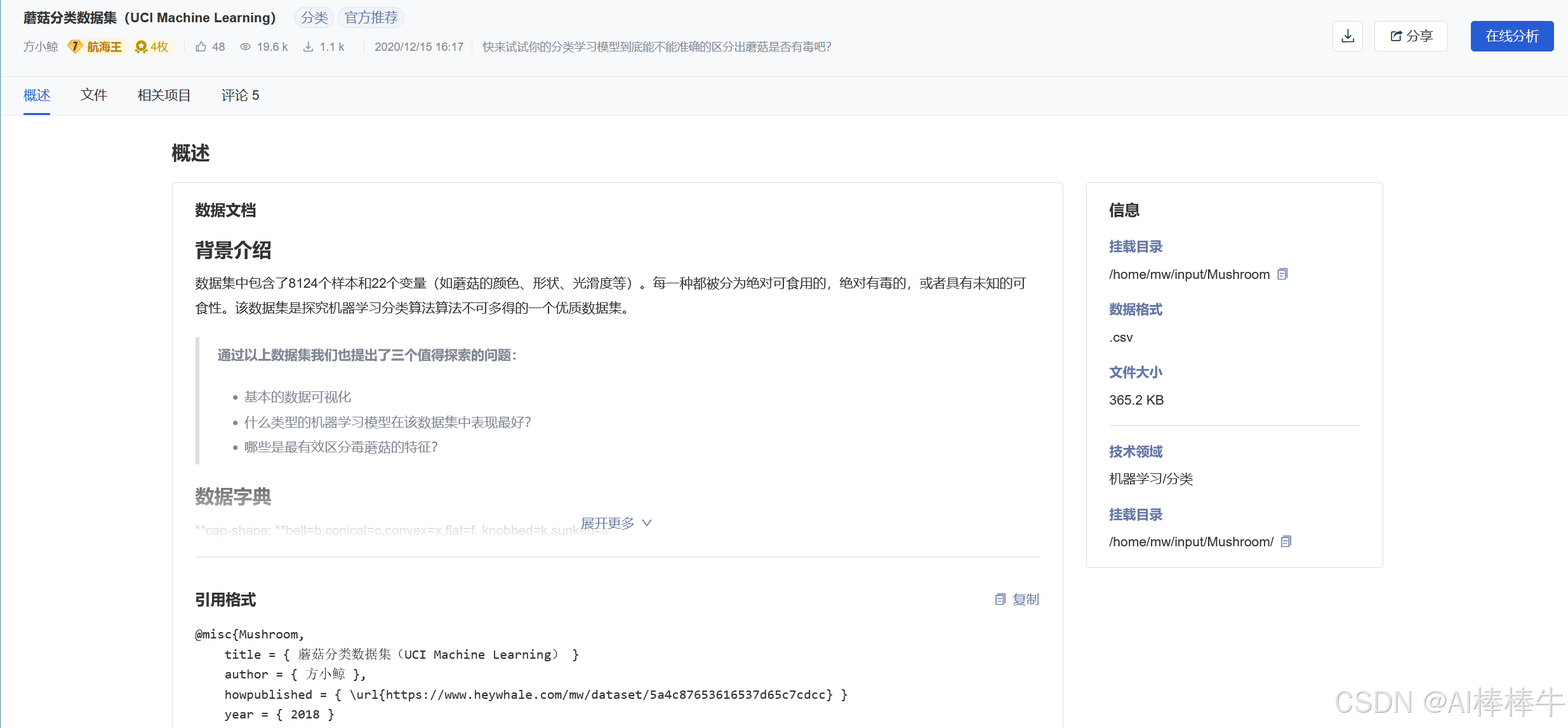This screenshot has width=1568, height=728.
Task: Expand 展开更多 in the data dictionary
Action: [616, 523]
